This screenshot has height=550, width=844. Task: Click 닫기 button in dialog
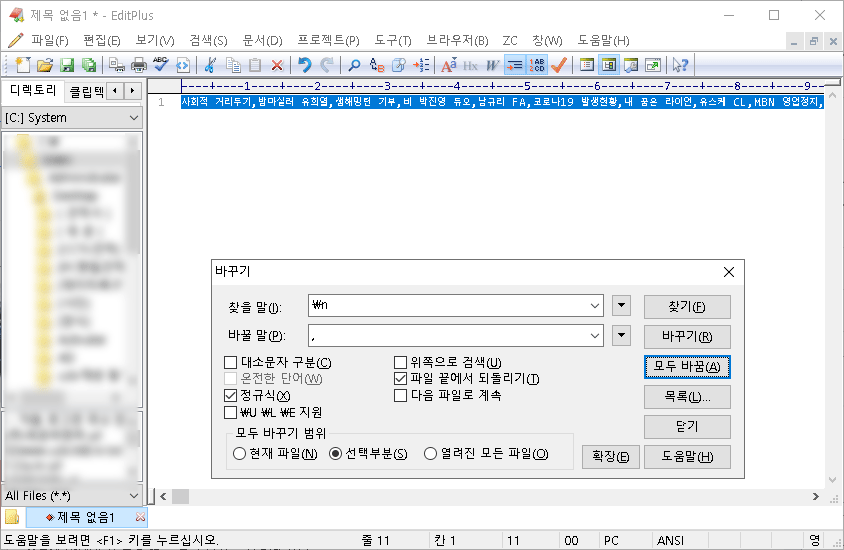(687, 427)
